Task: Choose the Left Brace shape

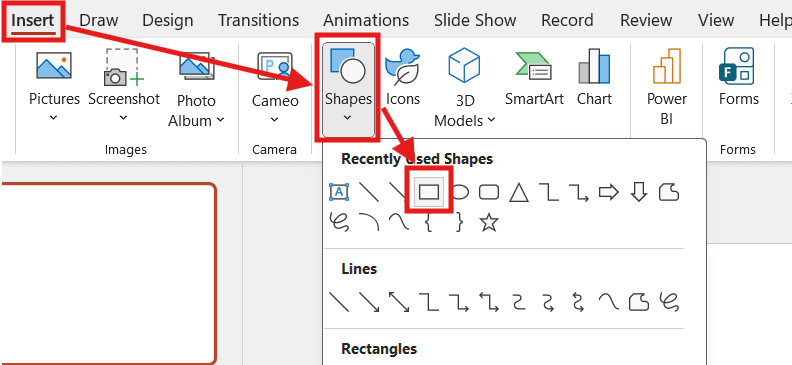Action: 429,222
